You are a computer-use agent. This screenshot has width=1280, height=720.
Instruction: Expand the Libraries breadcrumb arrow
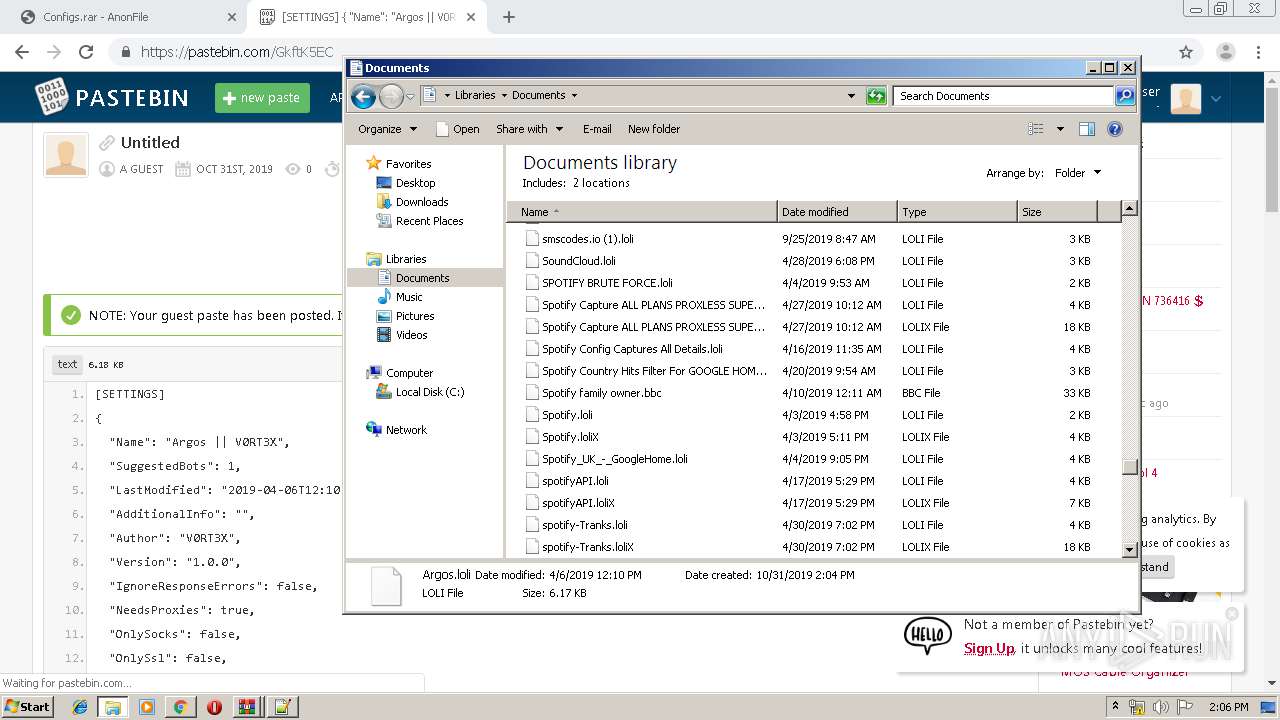tap(504, 96)
